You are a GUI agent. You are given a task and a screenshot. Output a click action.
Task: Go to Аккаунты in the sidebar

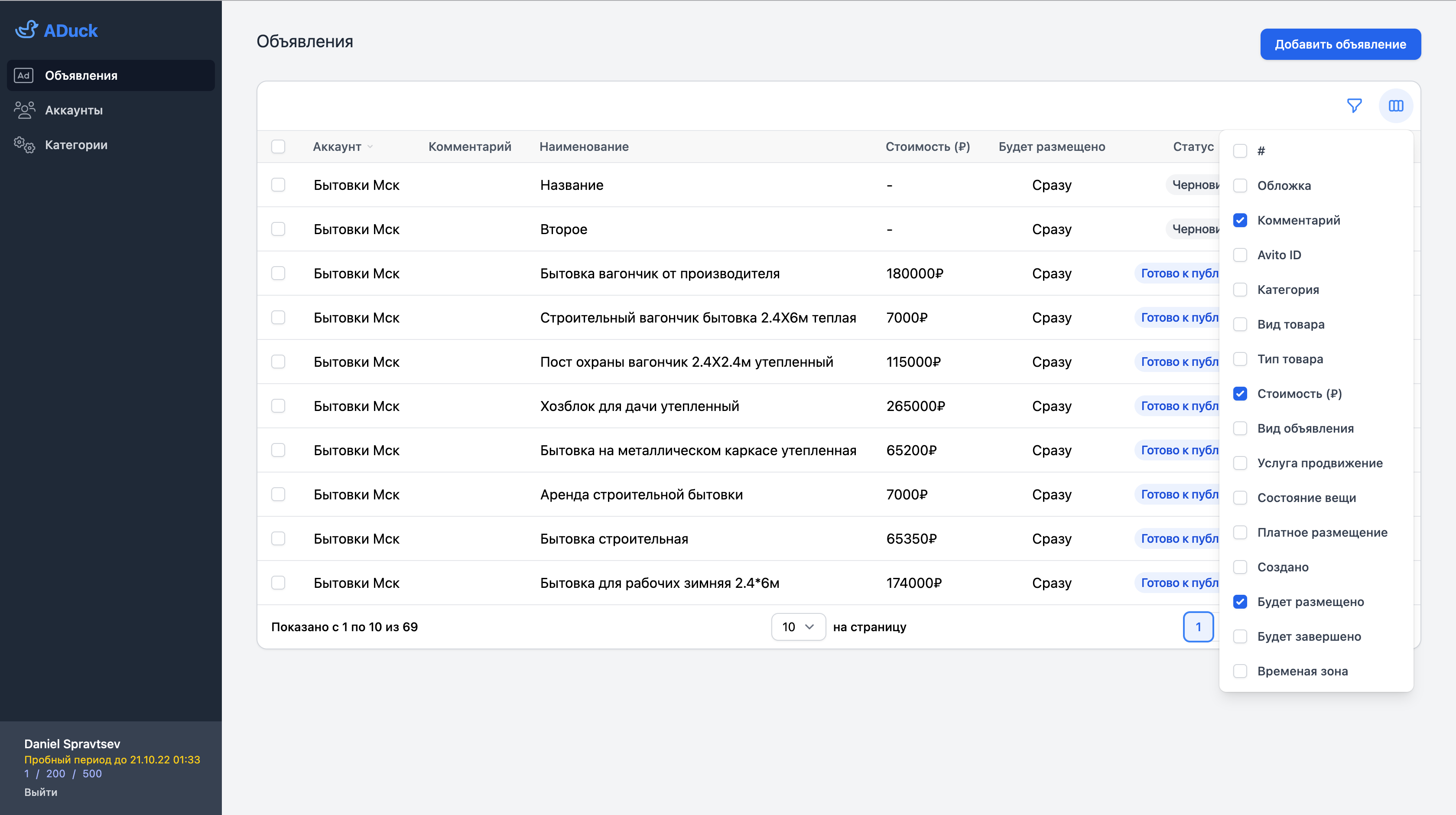74,110
